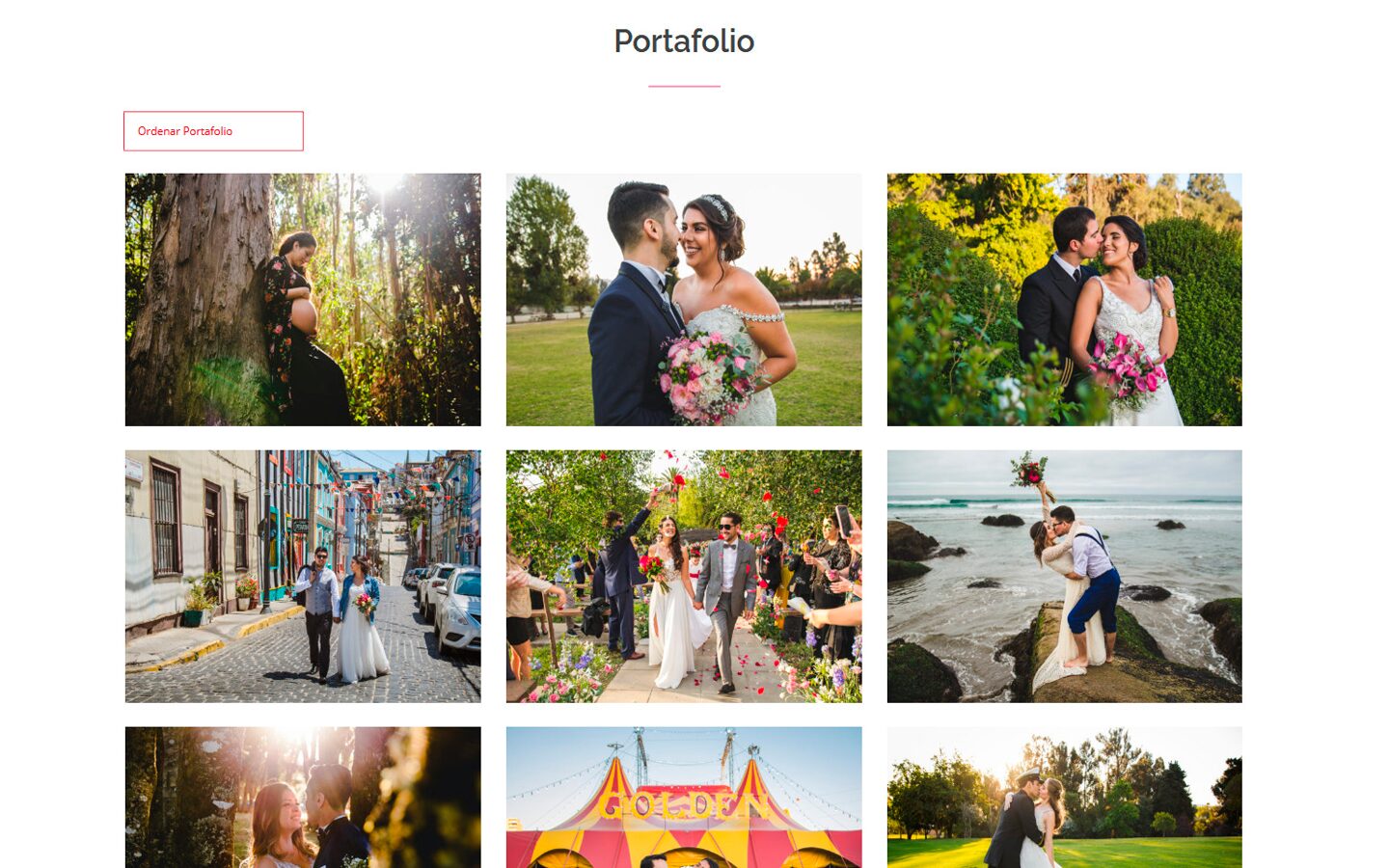Image resolution: width=1389 pixels, height=868 pixels.
Task: Open the Ordenar Portafolio dropdown
Action: 213,131
